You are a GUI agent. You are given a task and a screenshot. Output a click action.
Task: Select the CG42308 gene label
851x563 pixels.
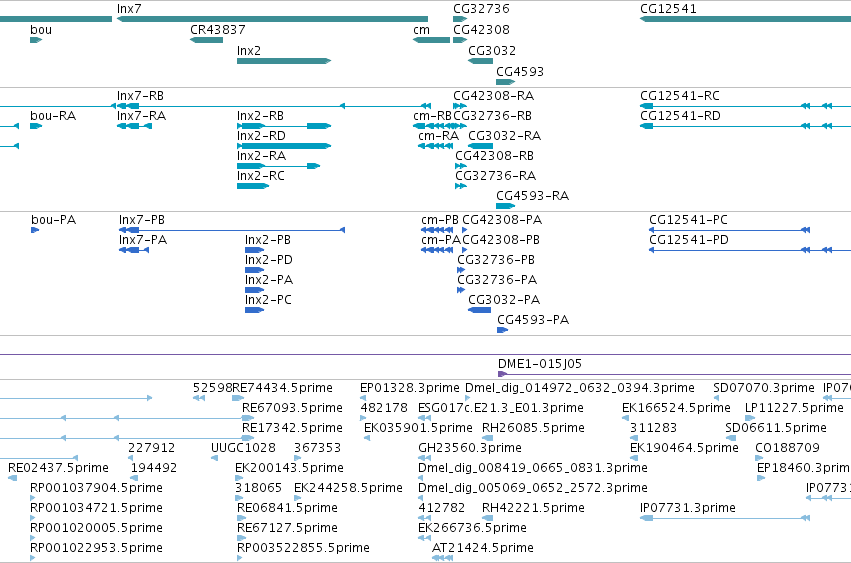pos(481,30)
